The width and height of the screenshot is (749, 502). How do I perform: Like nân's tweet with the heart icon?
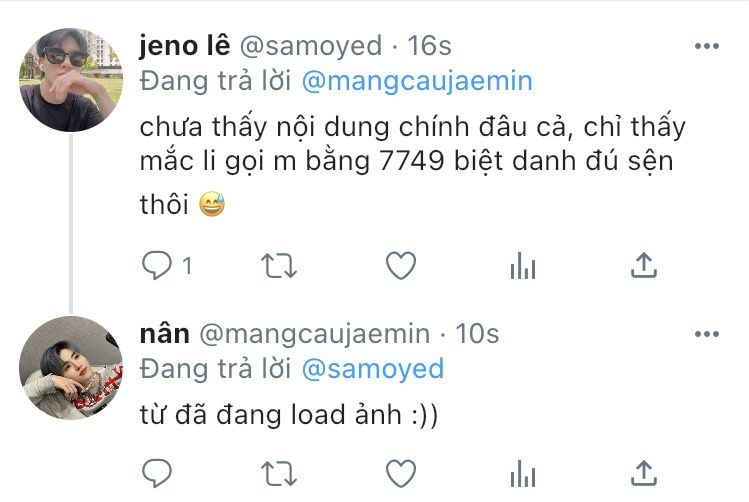[x=401, y=473]
